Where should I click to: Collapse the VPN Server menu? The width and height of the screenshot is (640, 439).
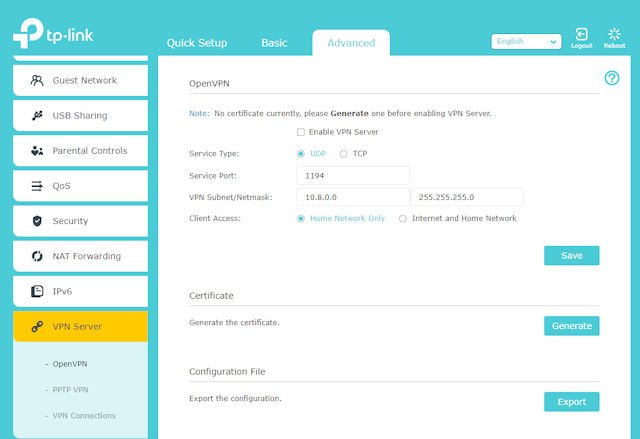click(x=80, y=326)
